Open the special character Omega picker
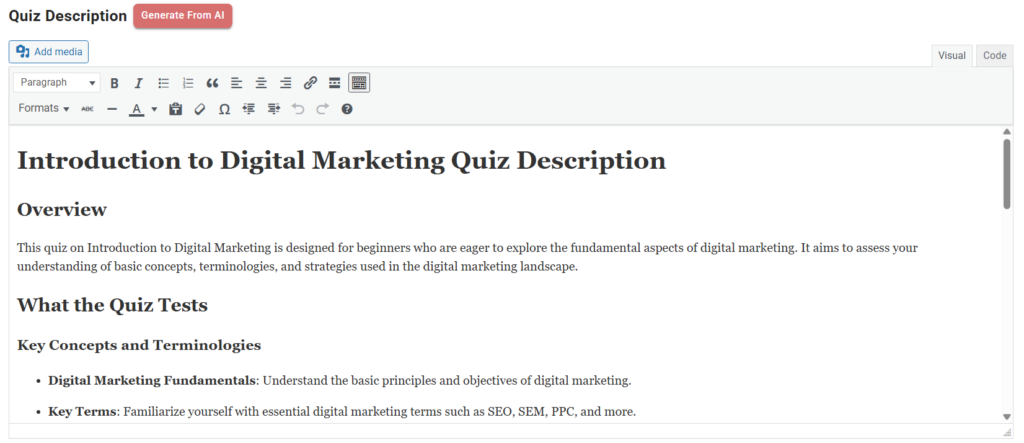Screen dimensions: 1024x443 pyautogui.click(x=224, y=109)
